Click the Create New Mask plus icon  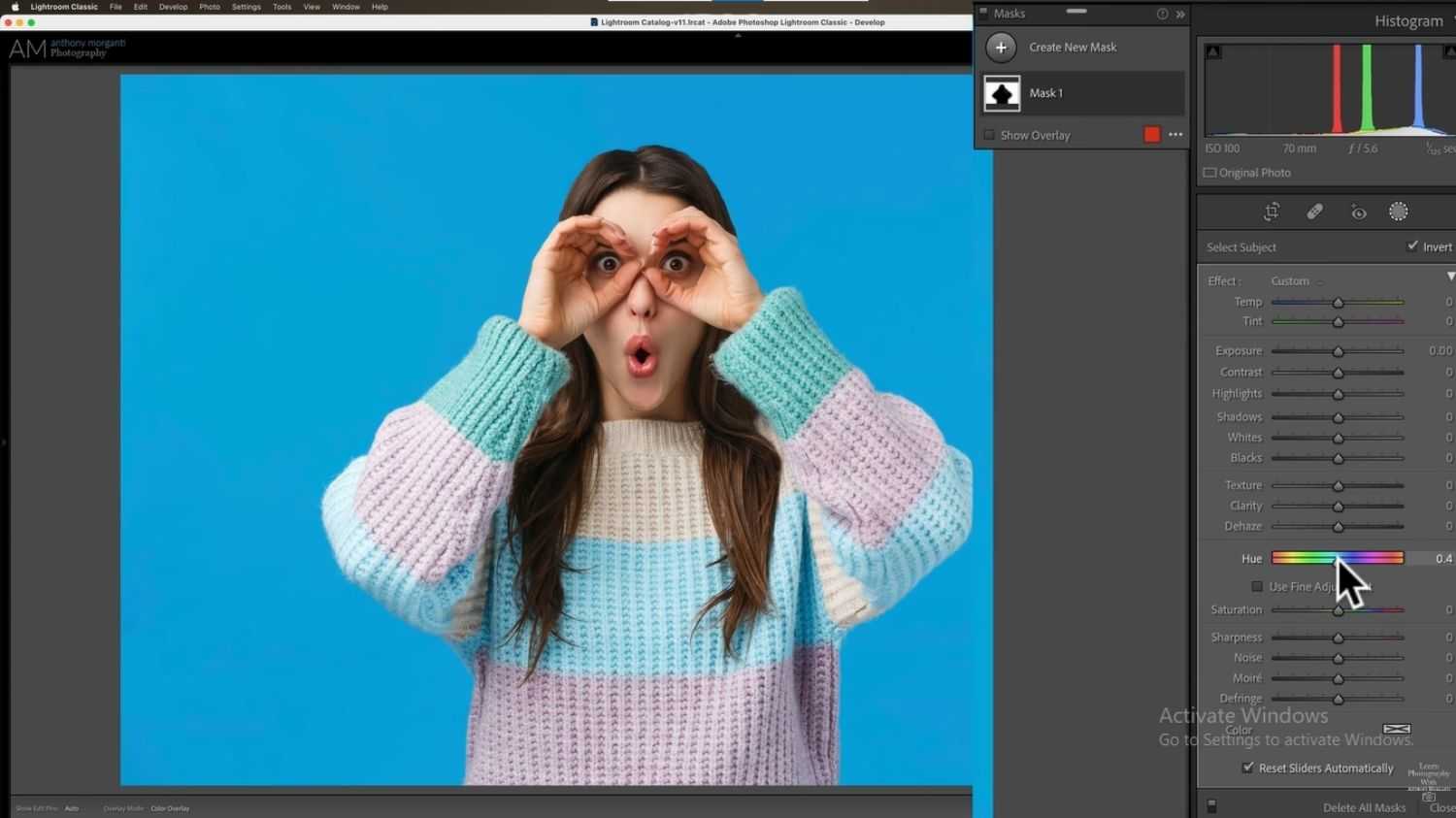1001,47
